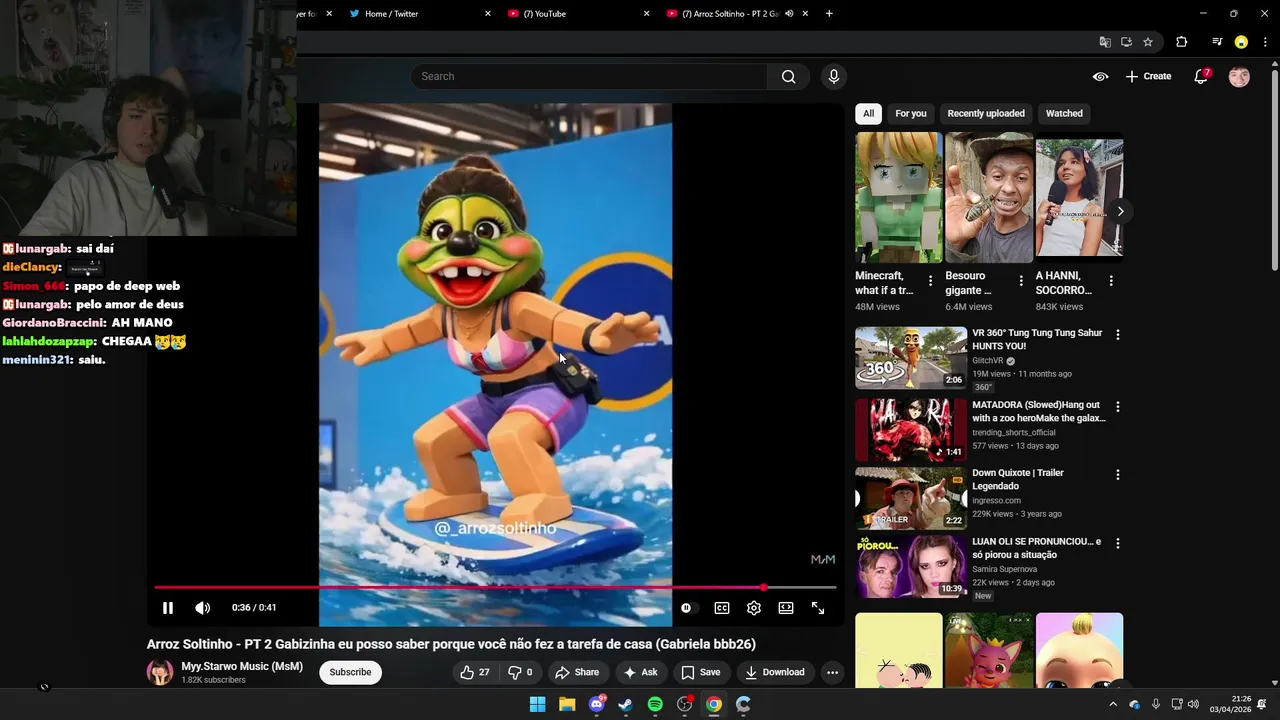The image size is (1280, 720).
Task: Open LUAN OLI SE PRONUNCIOU video
Action: (x=911, y=566)
